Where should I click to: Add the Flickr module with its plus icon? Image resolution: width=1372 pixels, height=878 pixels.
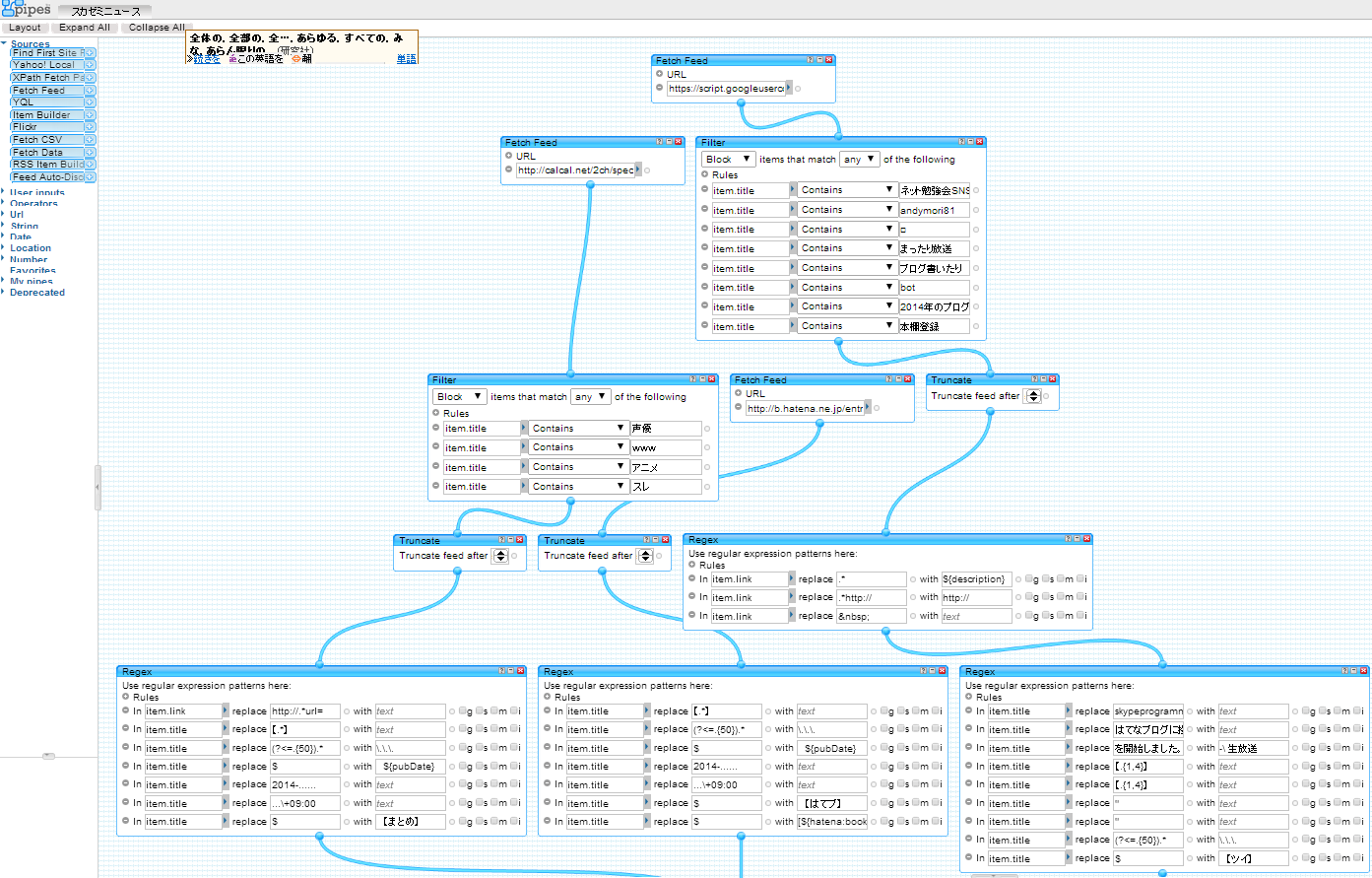click(90, 127)
